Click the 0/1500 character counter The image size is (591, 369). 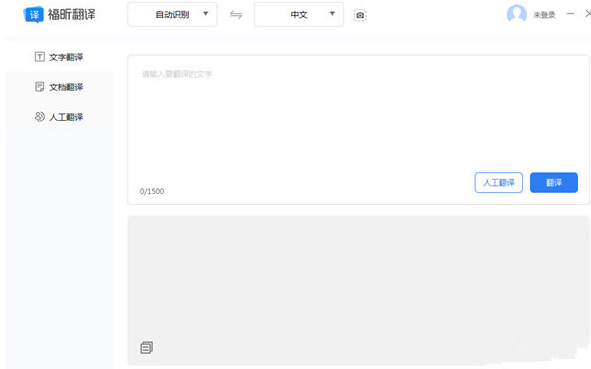point(152,191)
